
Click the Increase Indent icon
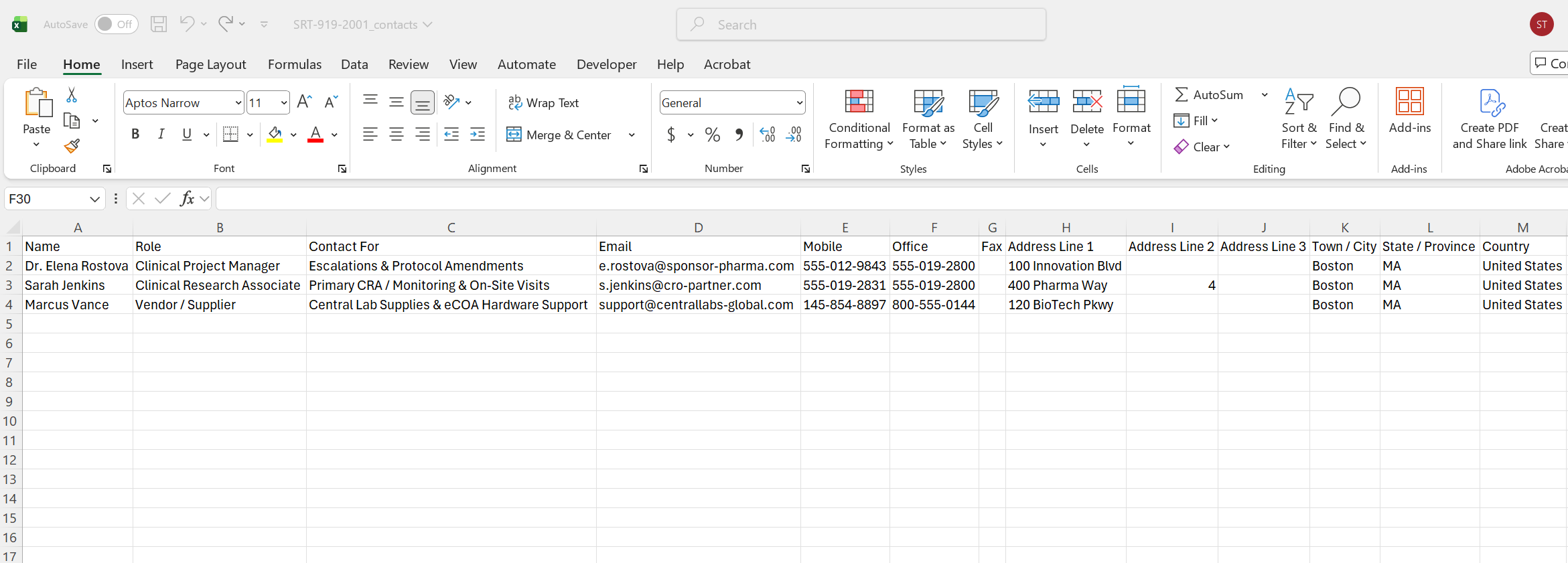(478, 135)
